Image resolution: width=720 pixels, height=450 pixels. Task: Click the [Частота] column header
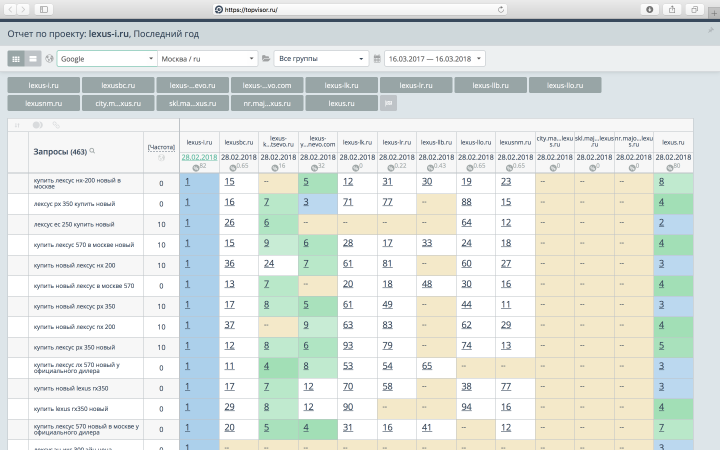[x=161, y=147]
